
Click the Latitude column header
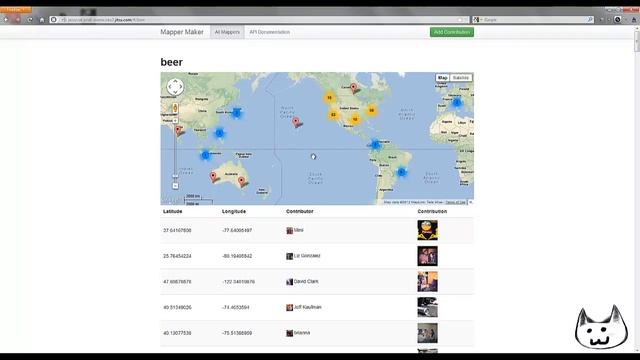[173, 211]
